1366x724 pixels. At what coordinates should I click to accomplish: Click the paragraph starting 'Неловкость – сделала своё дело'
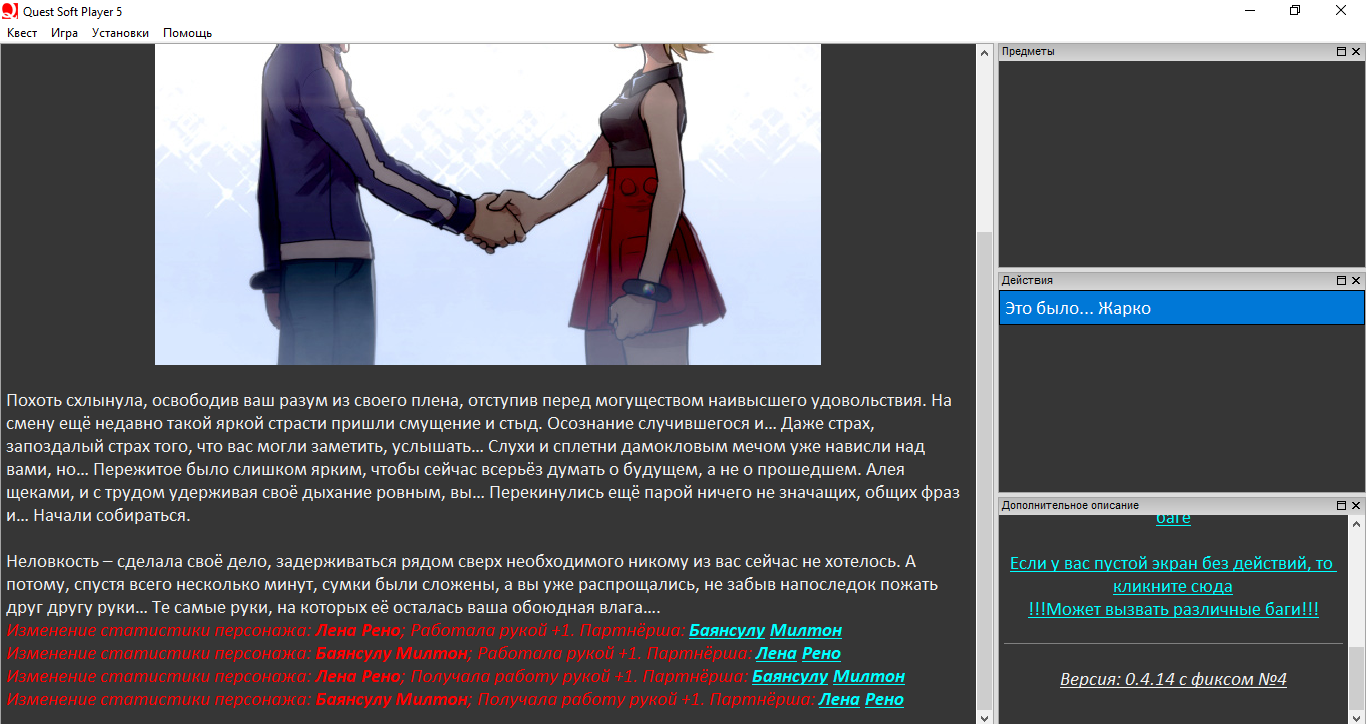click(472, 585)
